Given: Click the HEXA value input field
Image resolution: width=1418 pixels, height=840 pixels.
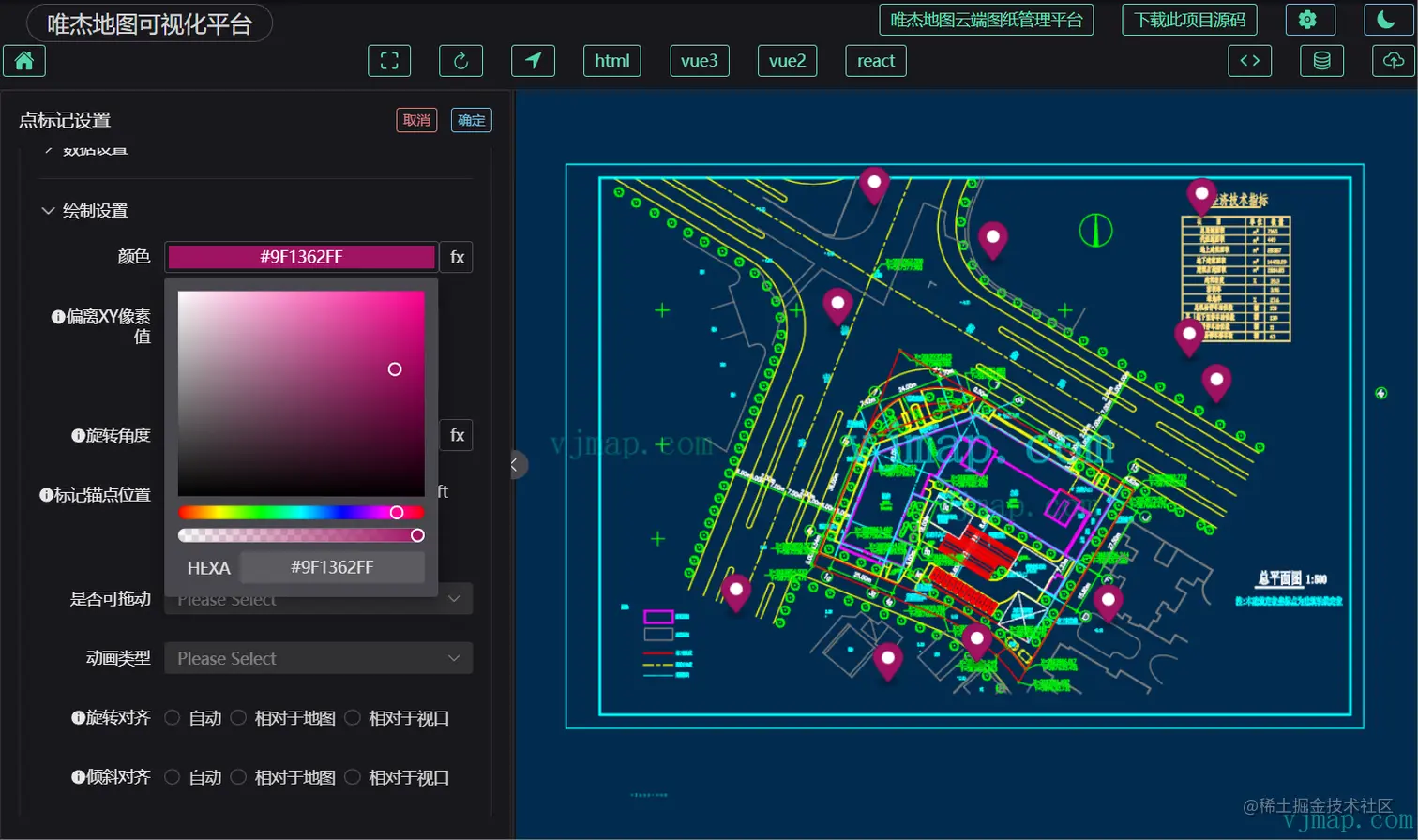Looking at the screenshot, I should click(332, 567).
